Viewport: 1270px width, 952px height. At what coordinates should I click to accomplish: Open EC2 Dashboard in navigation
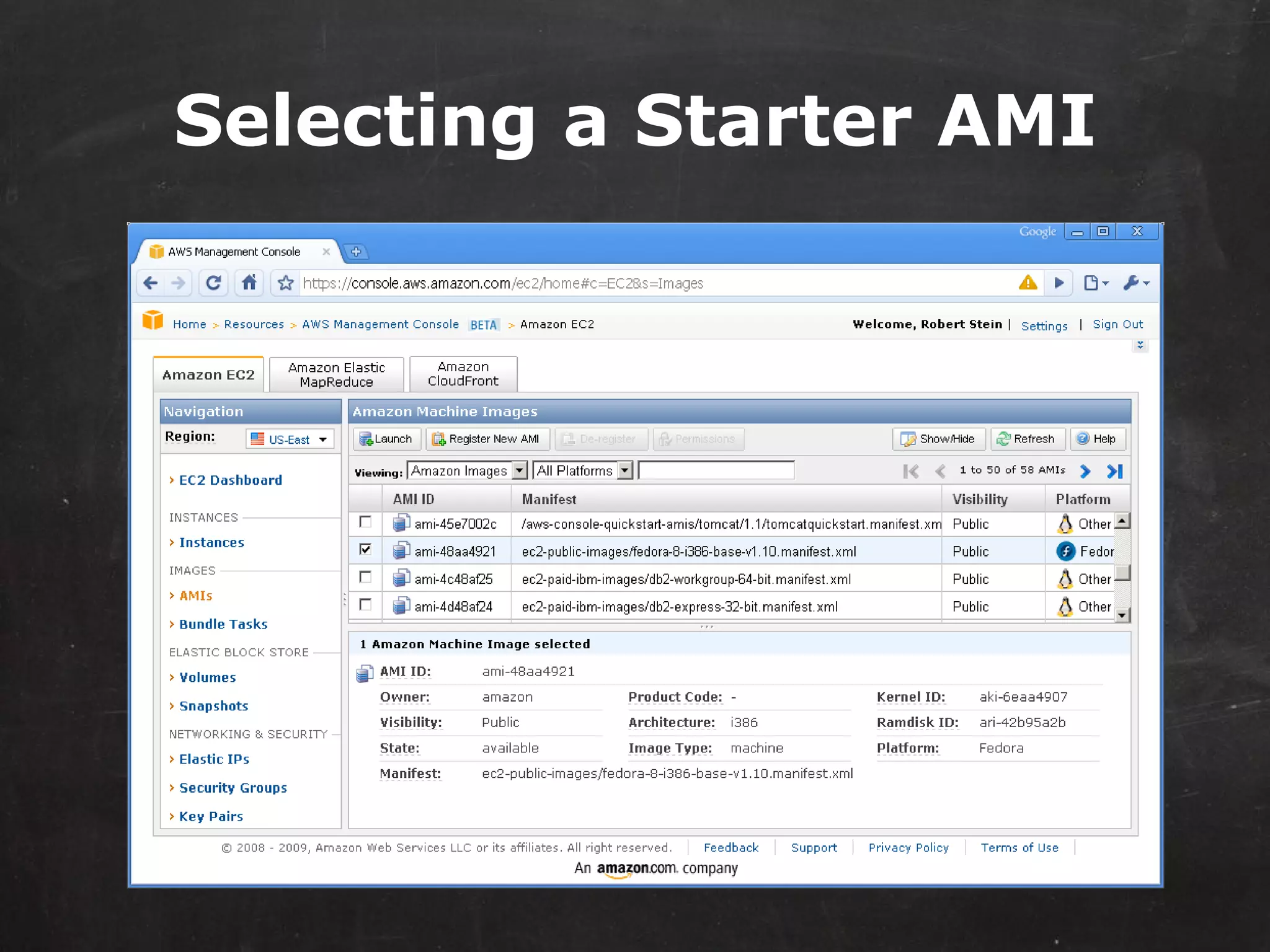click(231, 480)
